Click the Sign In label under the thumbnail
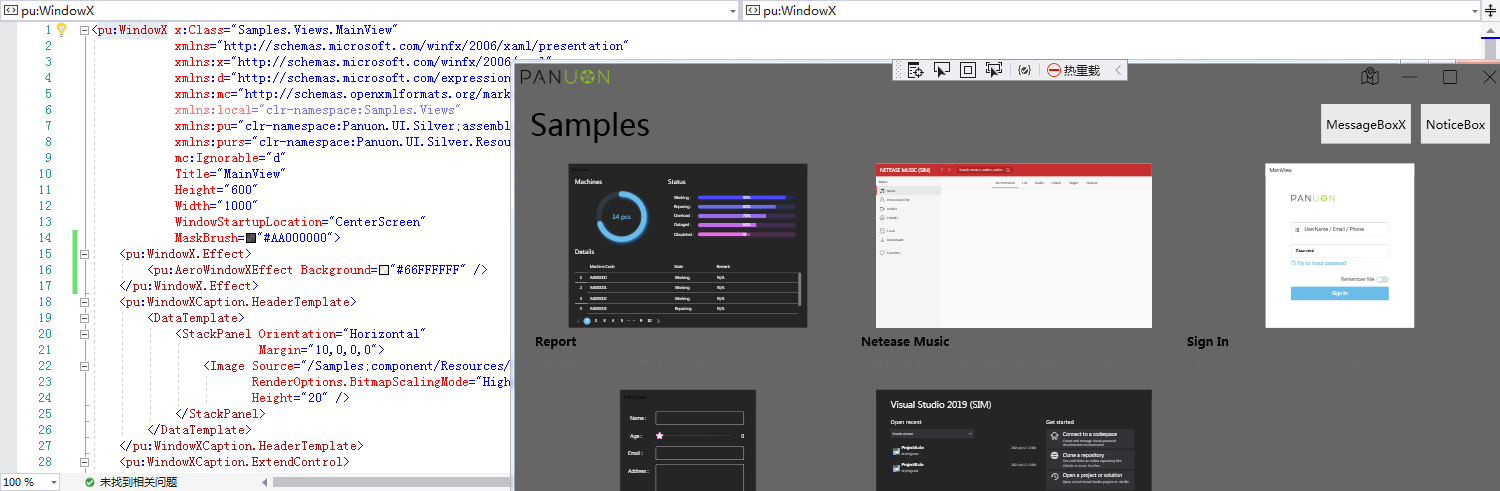The width and height of the screenshot is (1500, 491). pyautogui.click(x=1208, y=342)
